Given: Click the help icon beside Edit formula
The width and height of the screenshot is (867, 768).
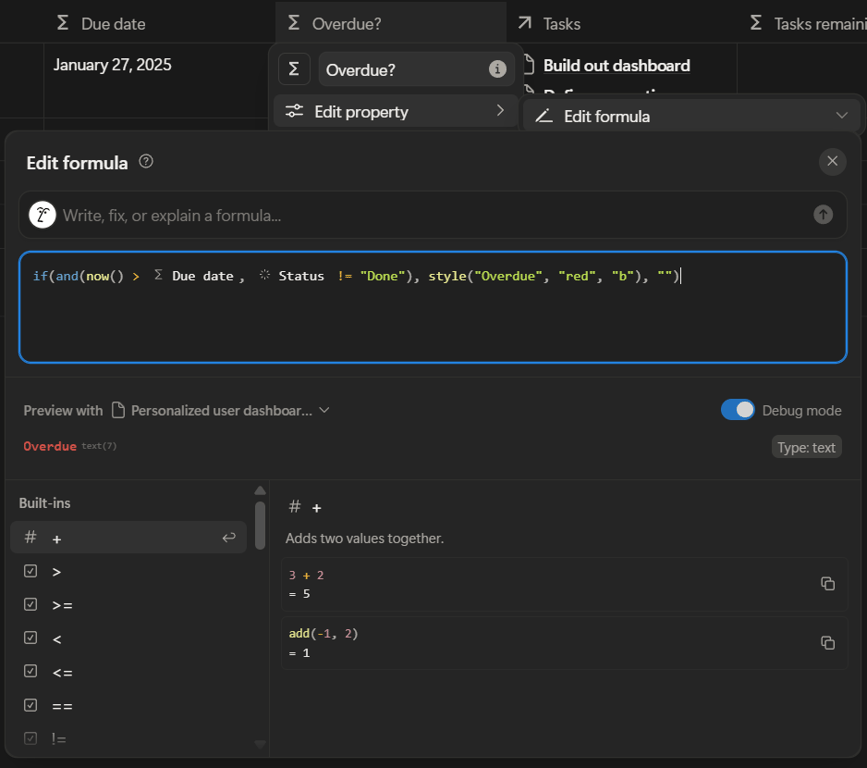Looking at the screenshot, I should point(146,161).
